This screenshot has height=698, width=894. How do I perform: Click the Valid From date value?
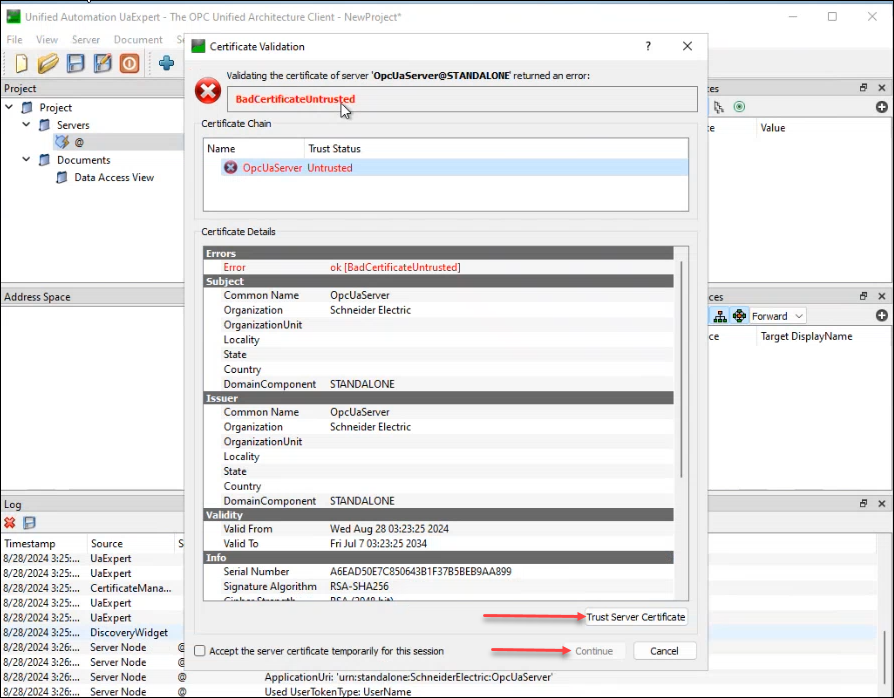[389, 529]
